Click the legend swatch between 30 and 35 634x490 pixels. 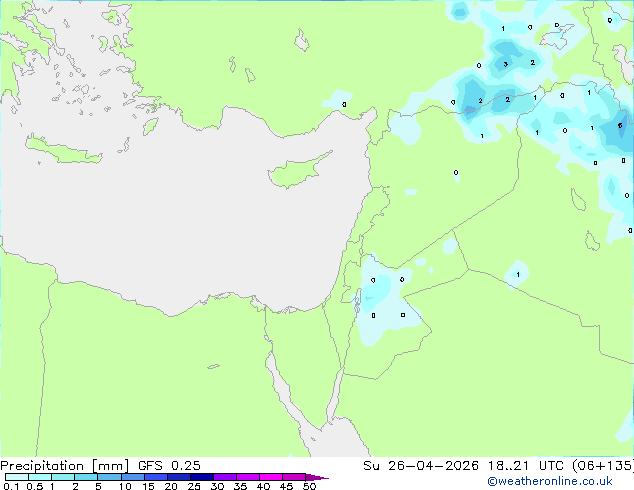tap(224, 477)
